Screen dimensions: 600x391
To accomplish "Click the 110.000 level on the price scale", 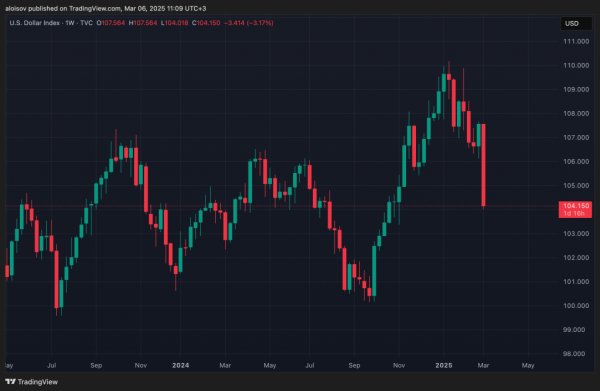I will pos(576,65).
